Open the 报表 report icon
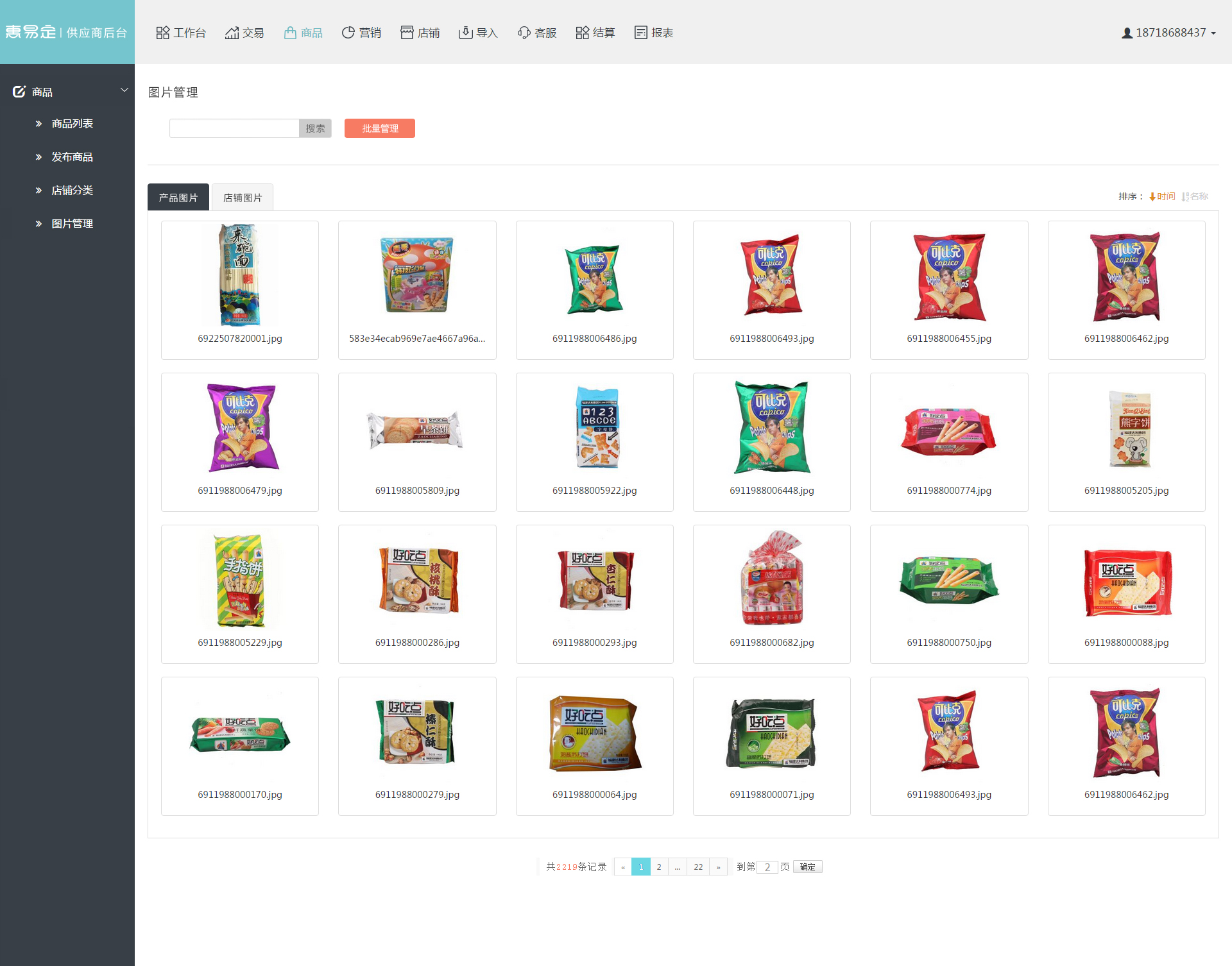Viewport: 1232px width, 966px height. tap(640, 33)
